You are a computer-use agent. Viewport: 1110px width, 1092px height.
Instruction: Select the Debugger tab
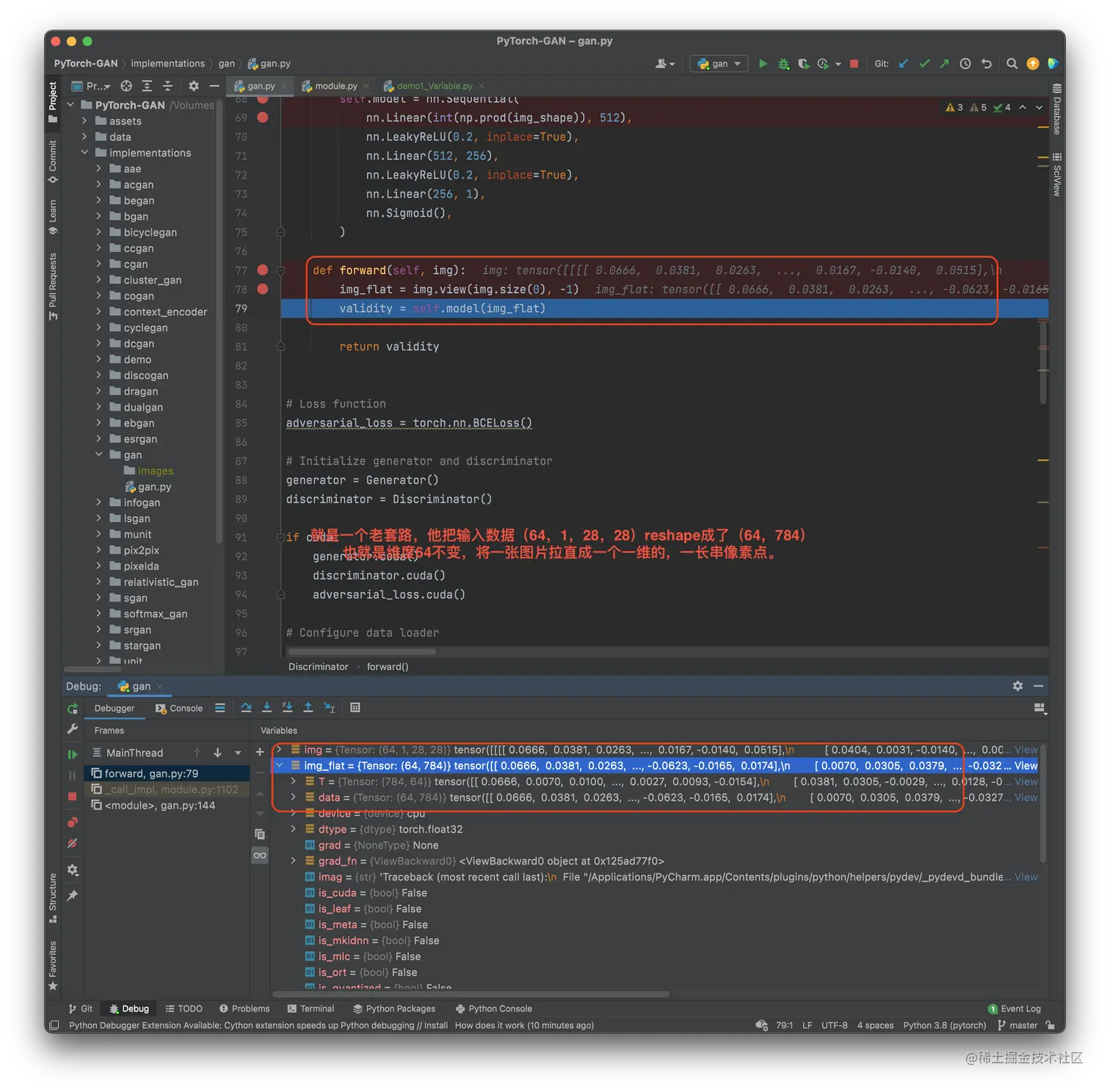[x=115, y=708]
